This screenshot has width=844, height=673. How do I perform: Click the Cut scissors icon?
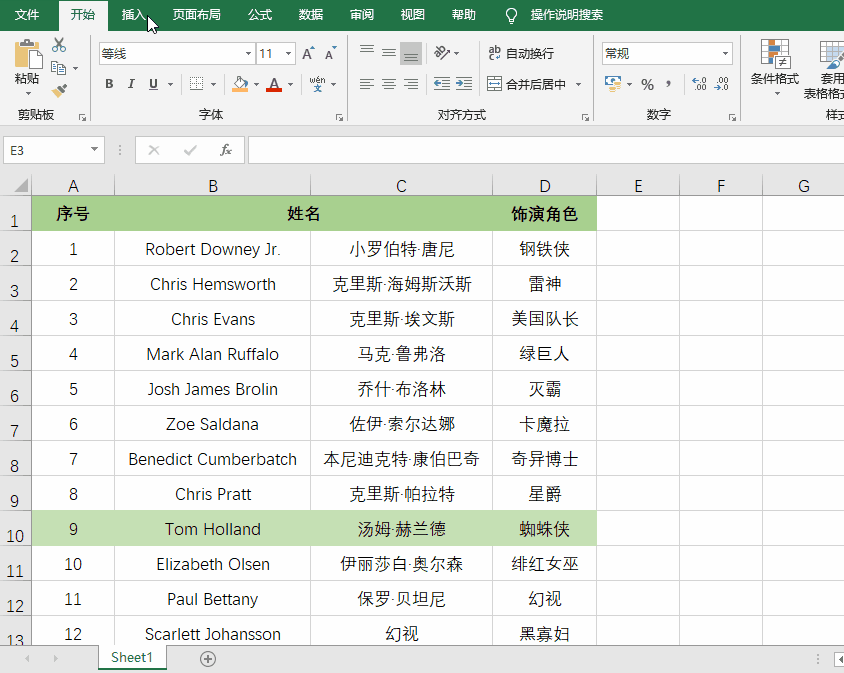pyautogui.click(x=59, y=45)
